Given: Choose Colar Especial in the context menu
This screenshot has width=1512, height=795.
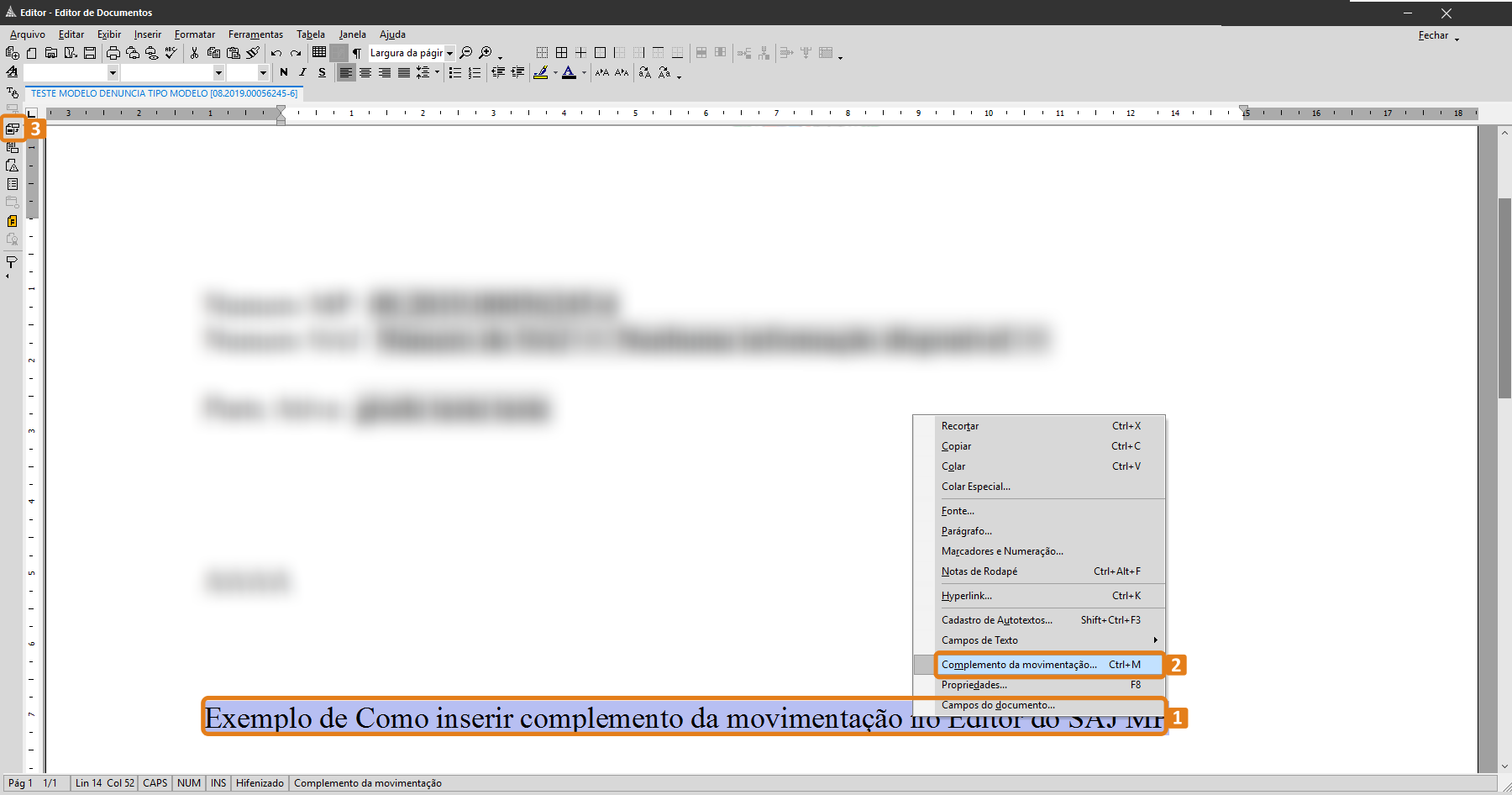Looking at the screenshot, I should [x=975, y=487].
